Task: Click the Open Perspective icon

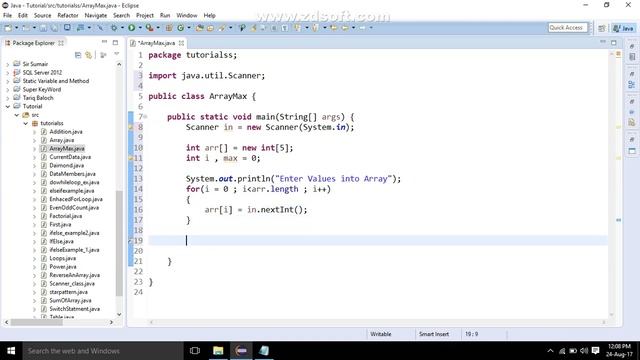Action: pyautogui.click(x=602, y=28)
